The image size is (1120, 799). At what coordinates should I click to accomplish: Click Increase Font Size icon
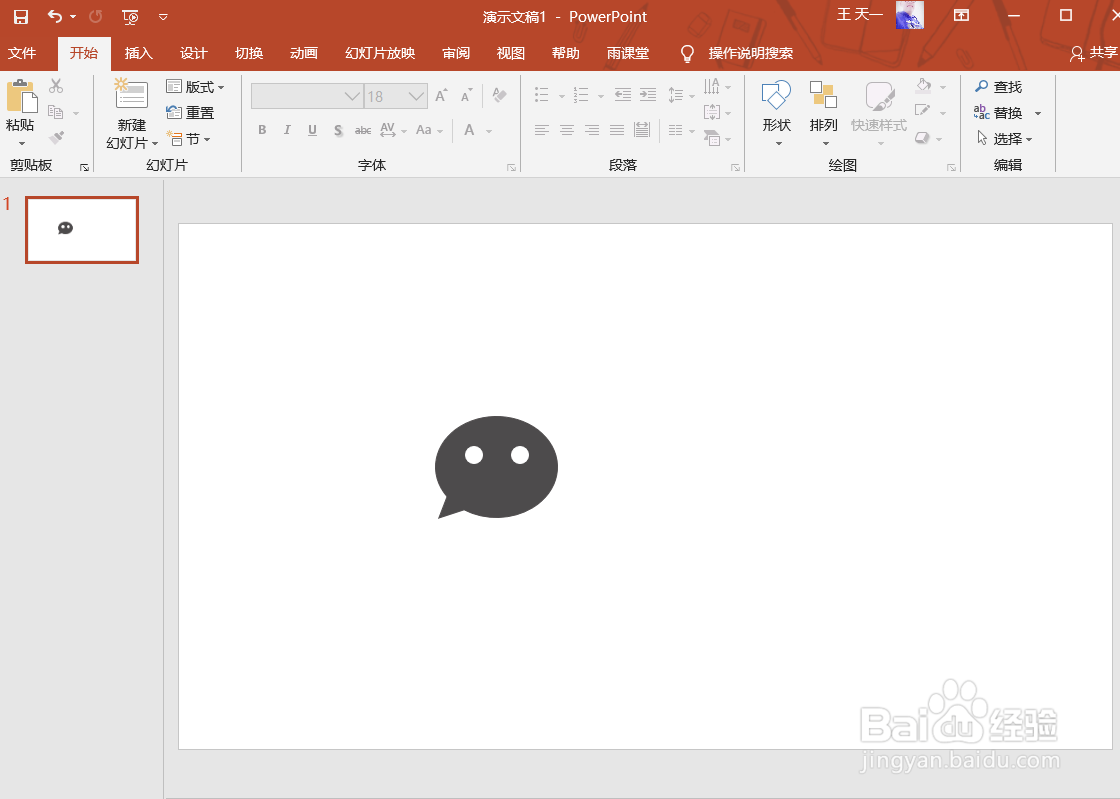point(442,95)
